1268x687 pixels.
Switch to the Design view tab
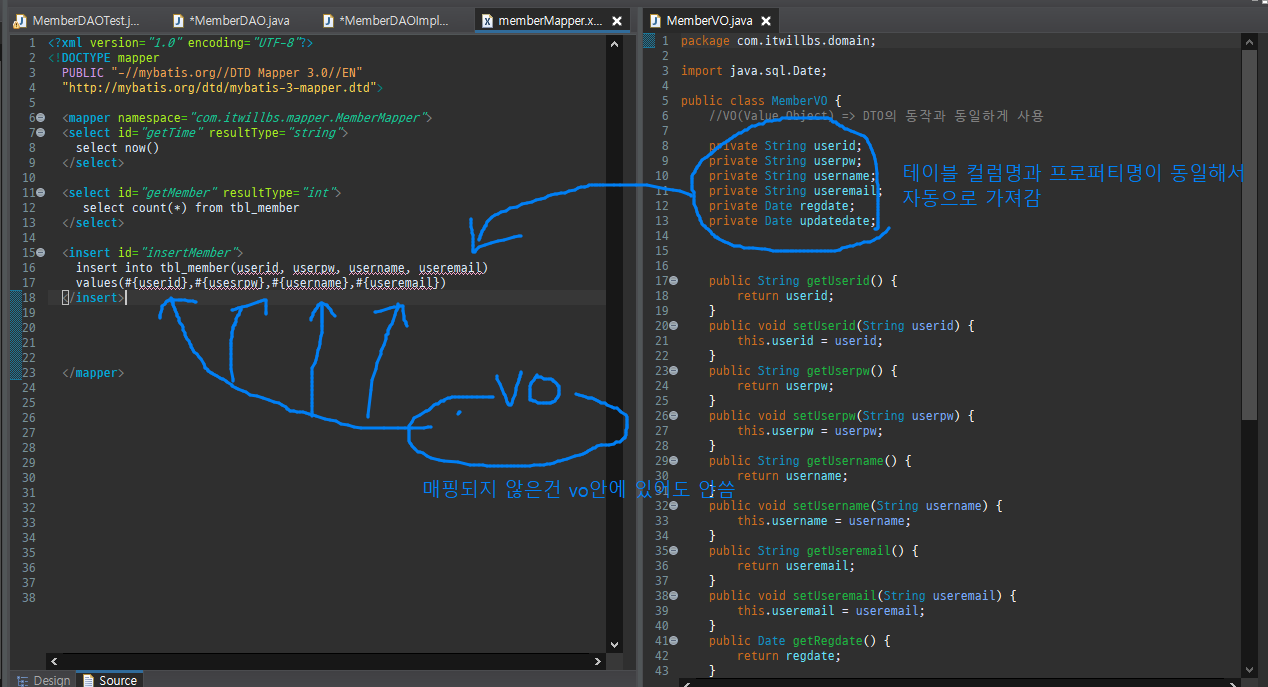[x=42, y=680]
